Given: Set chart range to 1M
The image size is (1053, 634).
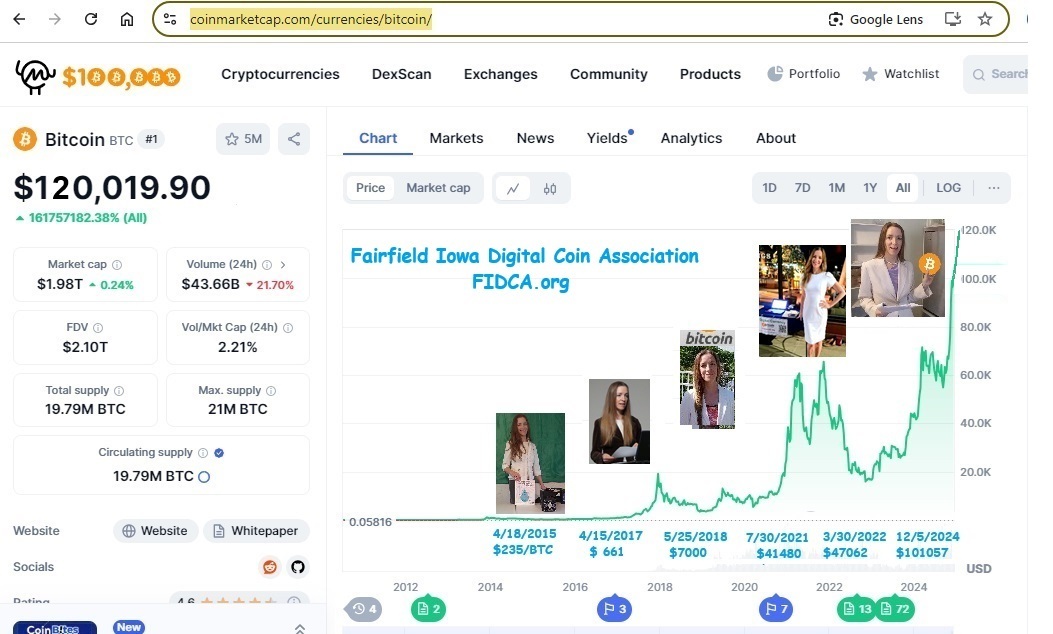Looking at the screenshot, I should coord(837,188).
